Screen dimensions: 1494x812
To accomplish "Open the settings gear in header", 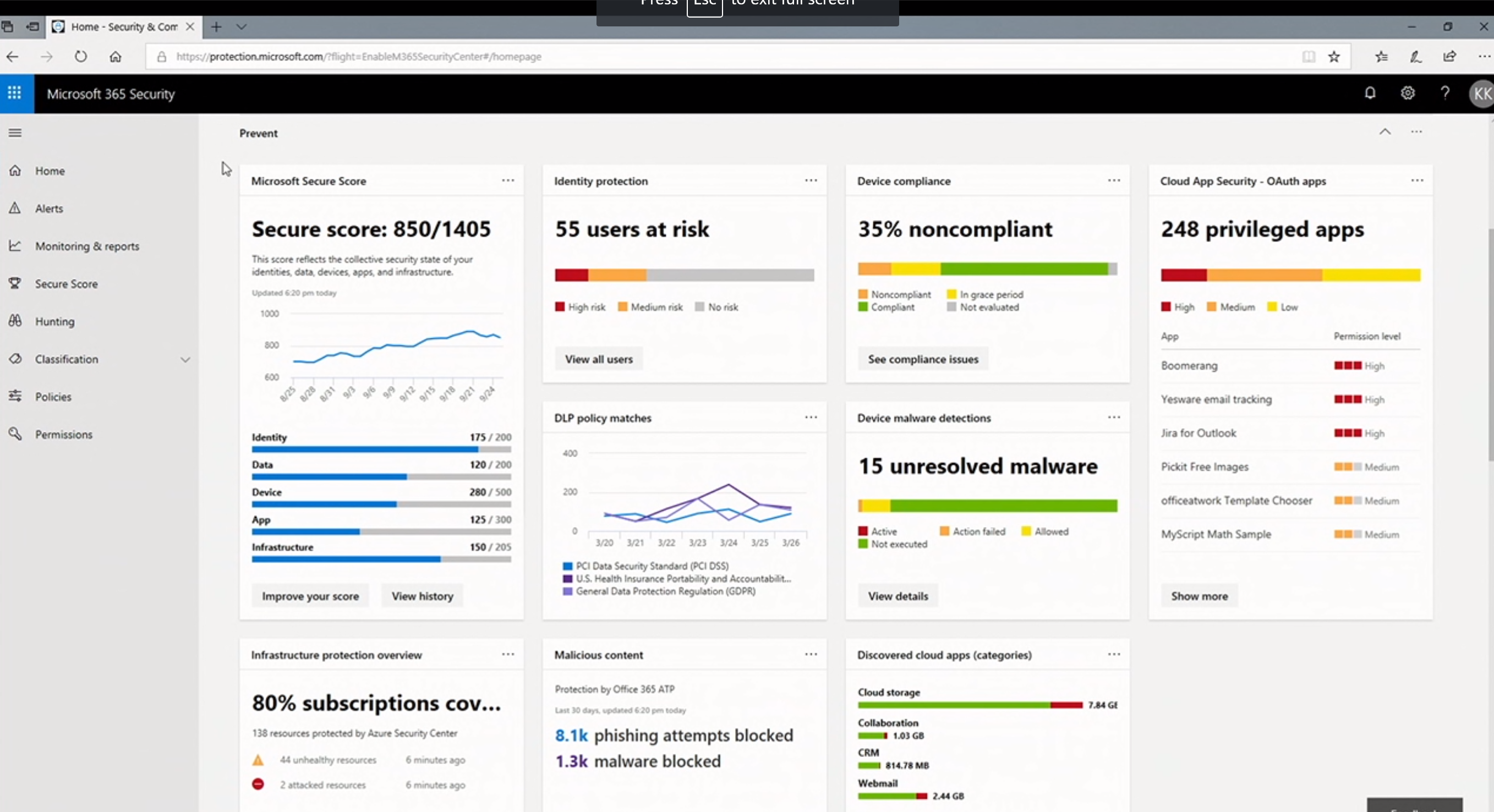I will tap(1408, 93).
